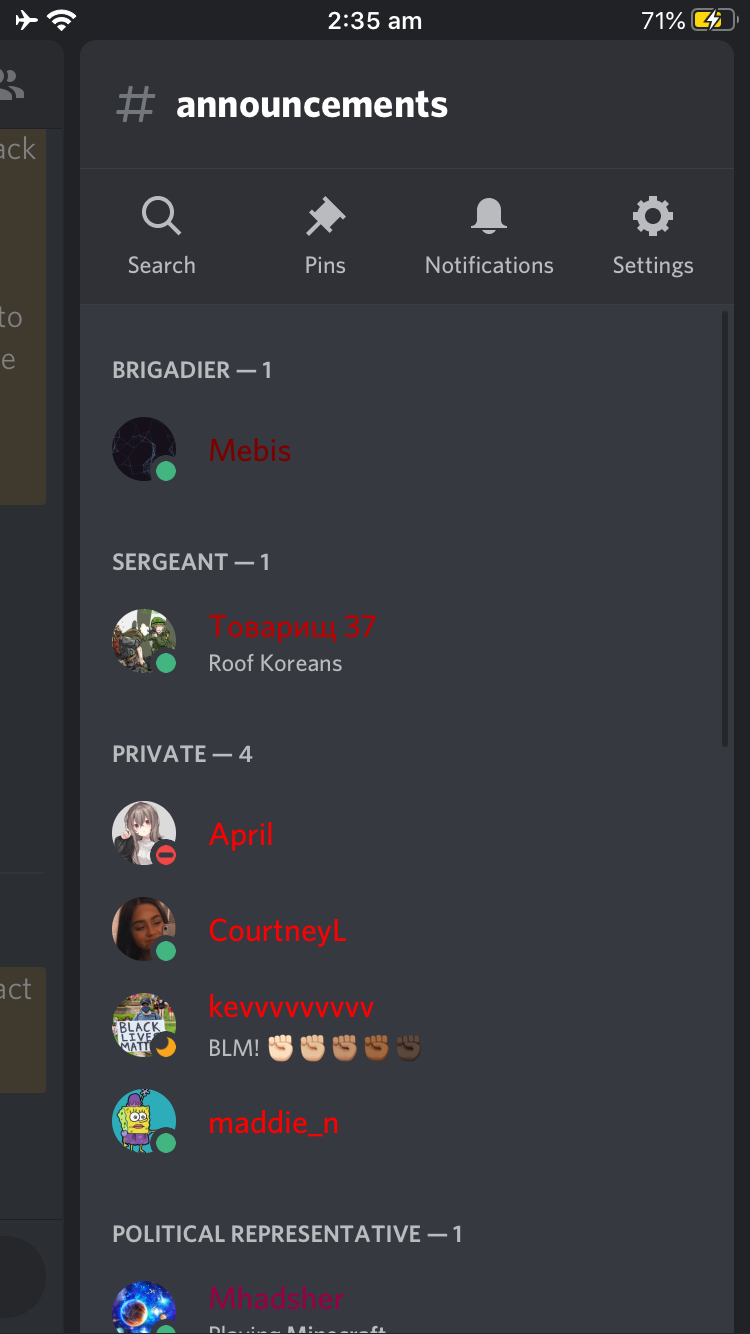Open the Search magnifier icon
The height and width of the screenshot is (1334, 750).
[x=161, y=216]
